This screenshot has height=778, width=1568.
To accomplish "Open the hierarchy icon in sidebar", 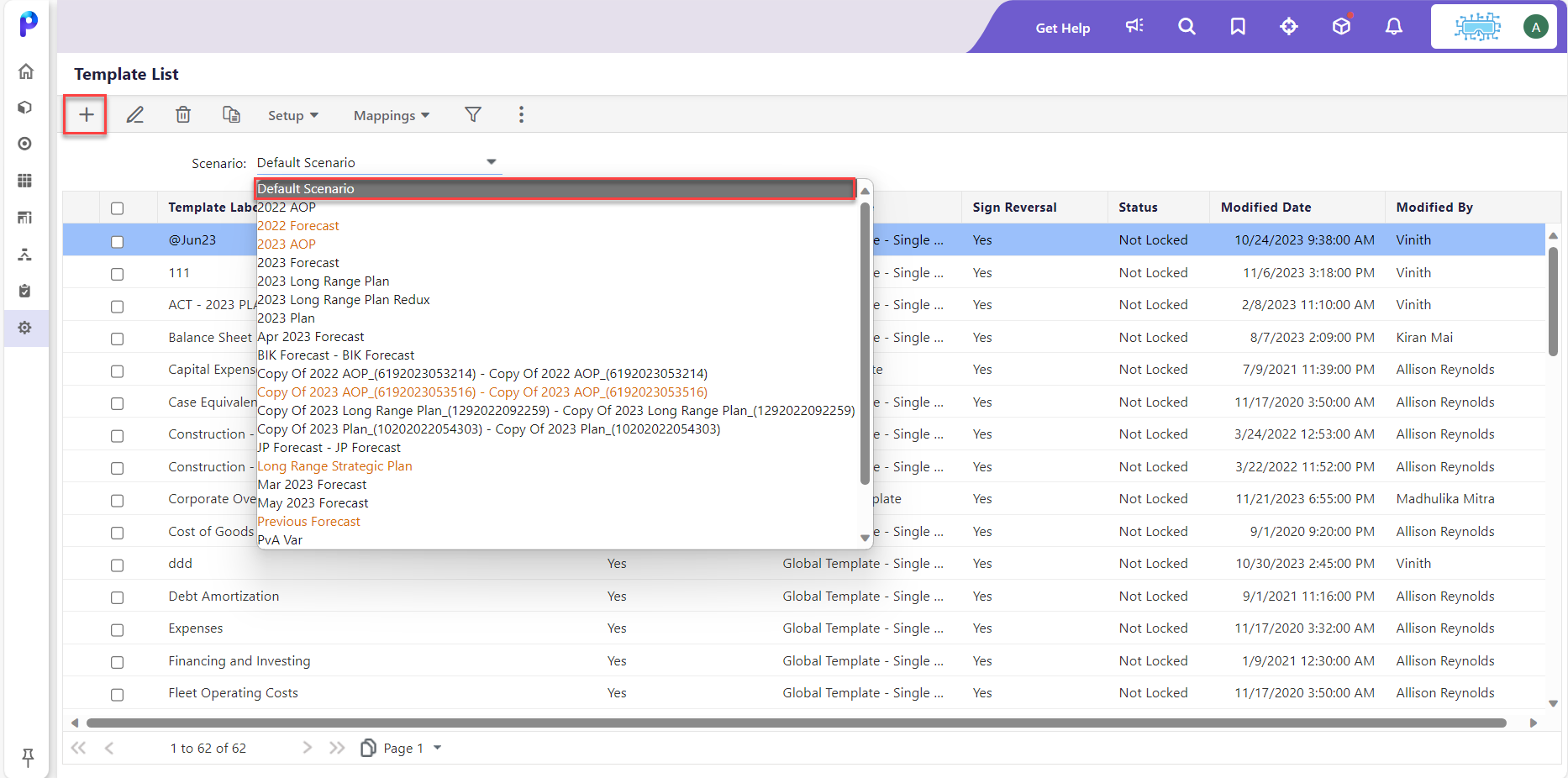I will 25,254.
